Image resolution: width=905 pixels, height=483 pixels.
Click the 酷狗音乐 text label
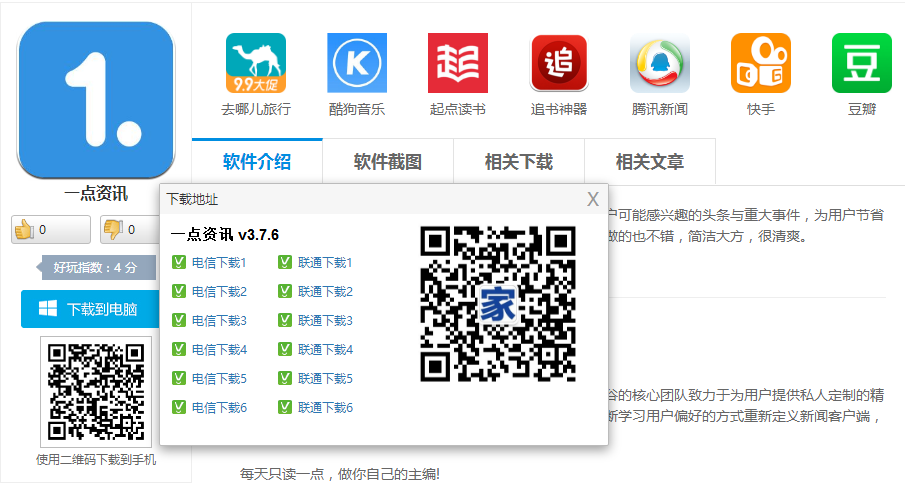point(357,109)
